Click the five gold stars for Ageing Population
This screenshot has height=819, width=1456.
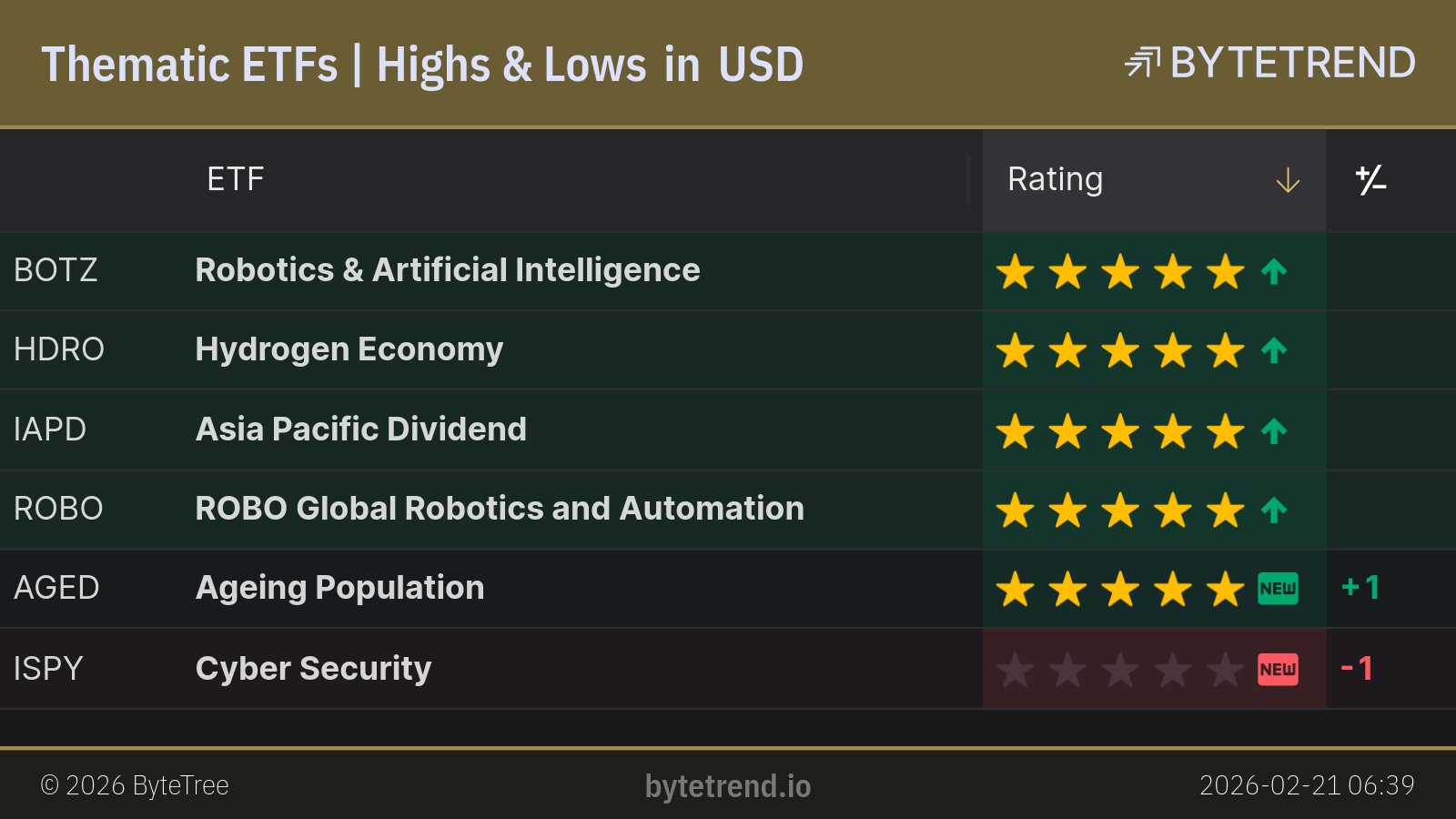[1120, 589]
